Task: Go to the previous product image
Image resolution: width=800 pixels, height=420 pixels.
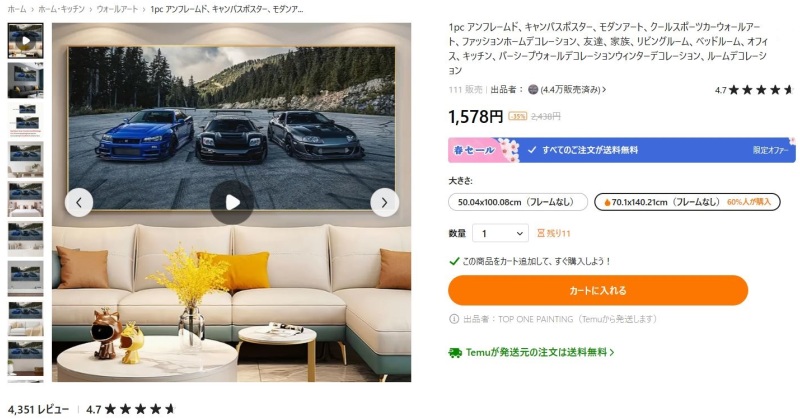Action: point(79,203)
